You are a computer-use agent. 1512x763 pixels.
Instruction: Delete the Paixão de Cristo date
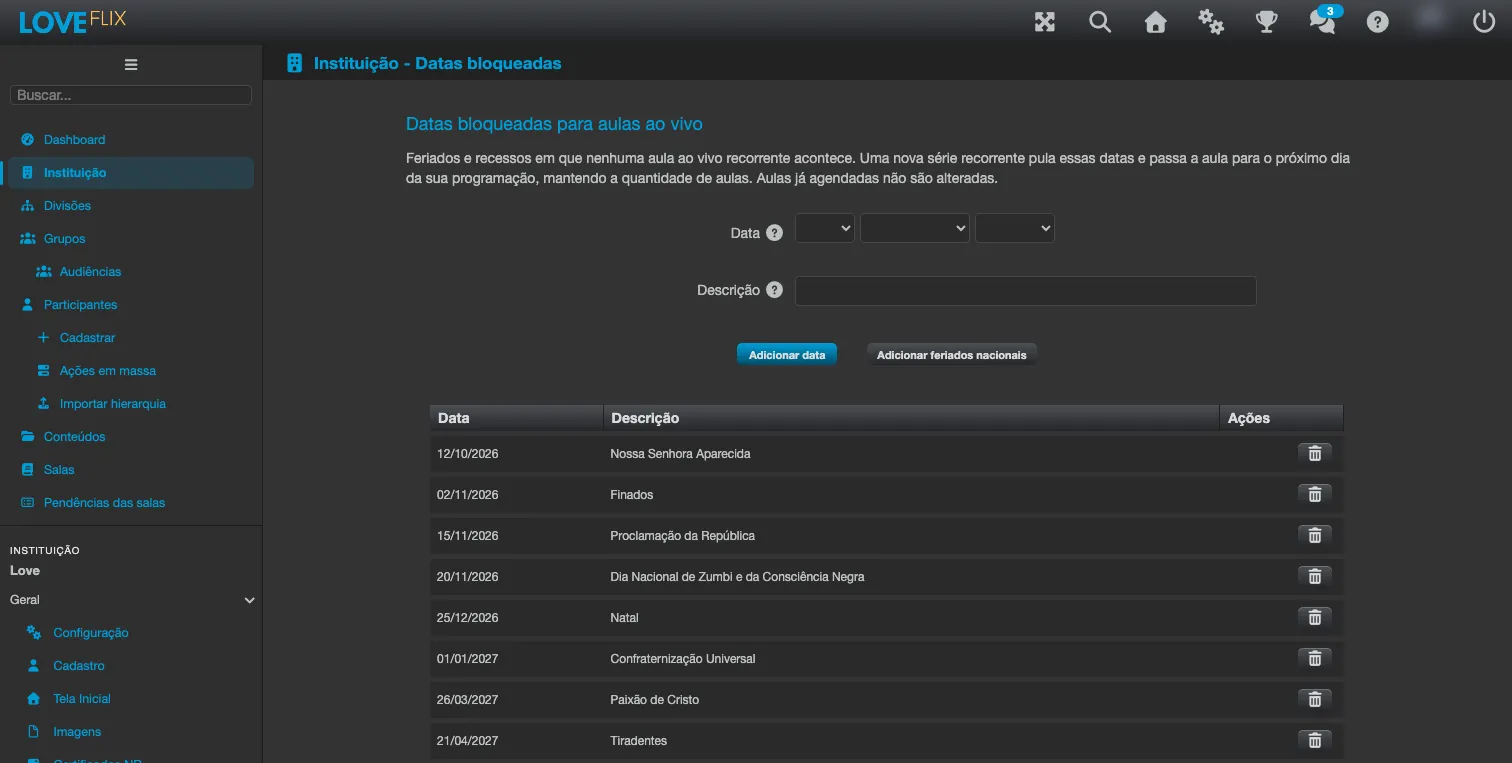tap(1315, 699)
